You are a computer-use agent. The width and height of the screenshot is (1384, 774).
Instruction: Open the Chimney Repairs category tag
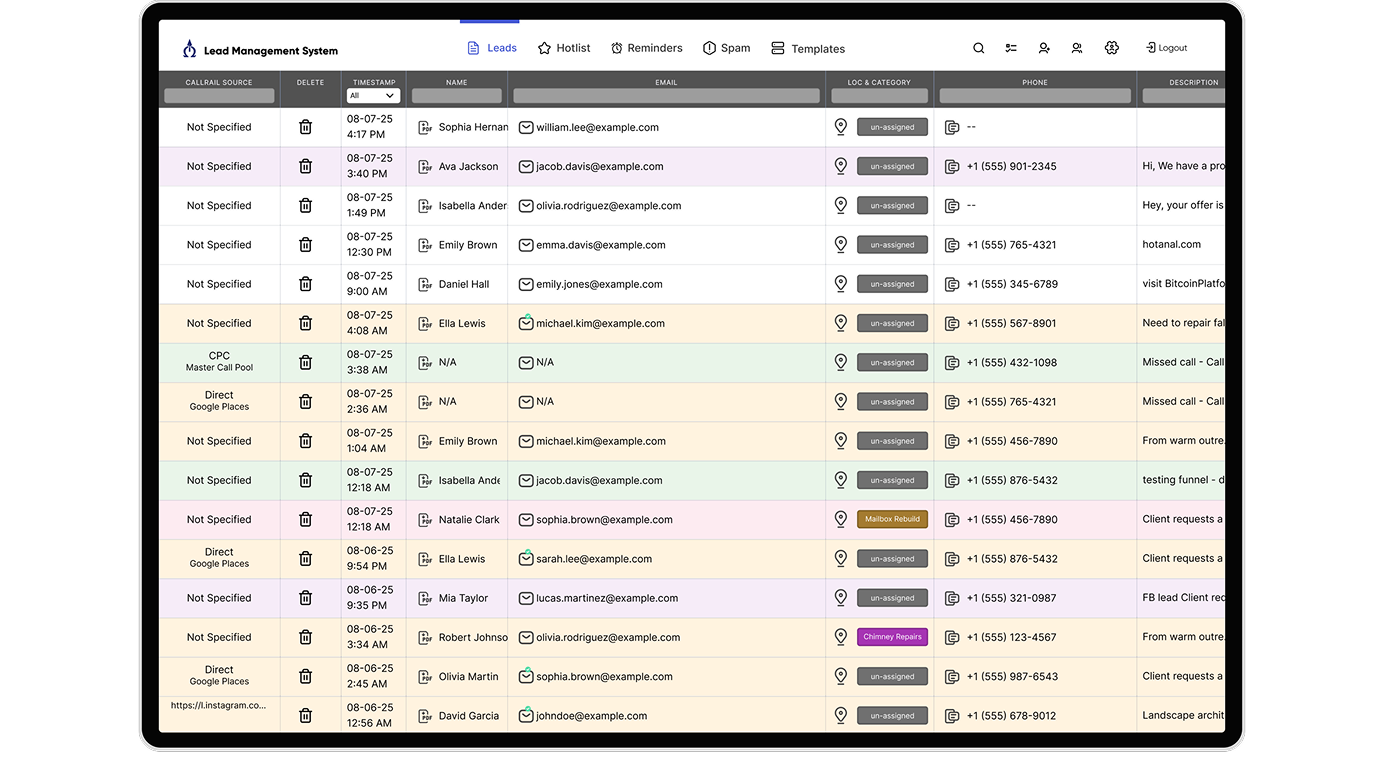click(x=892, y=637)
